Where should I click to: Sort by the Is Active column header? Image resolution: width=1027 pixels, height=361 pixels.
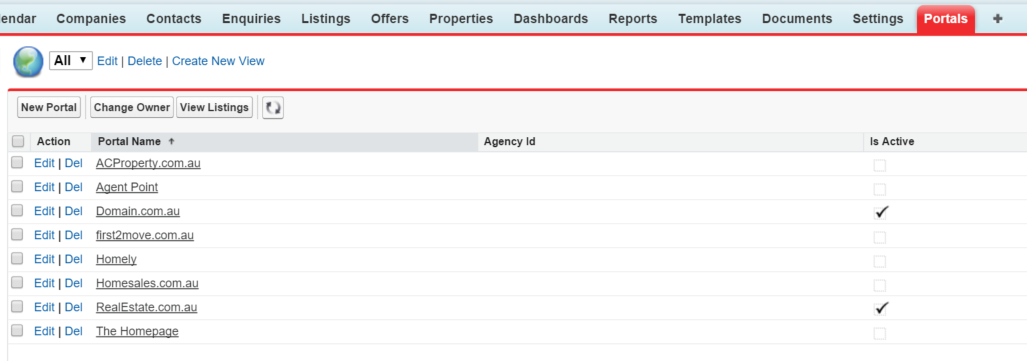click(891, 142)
